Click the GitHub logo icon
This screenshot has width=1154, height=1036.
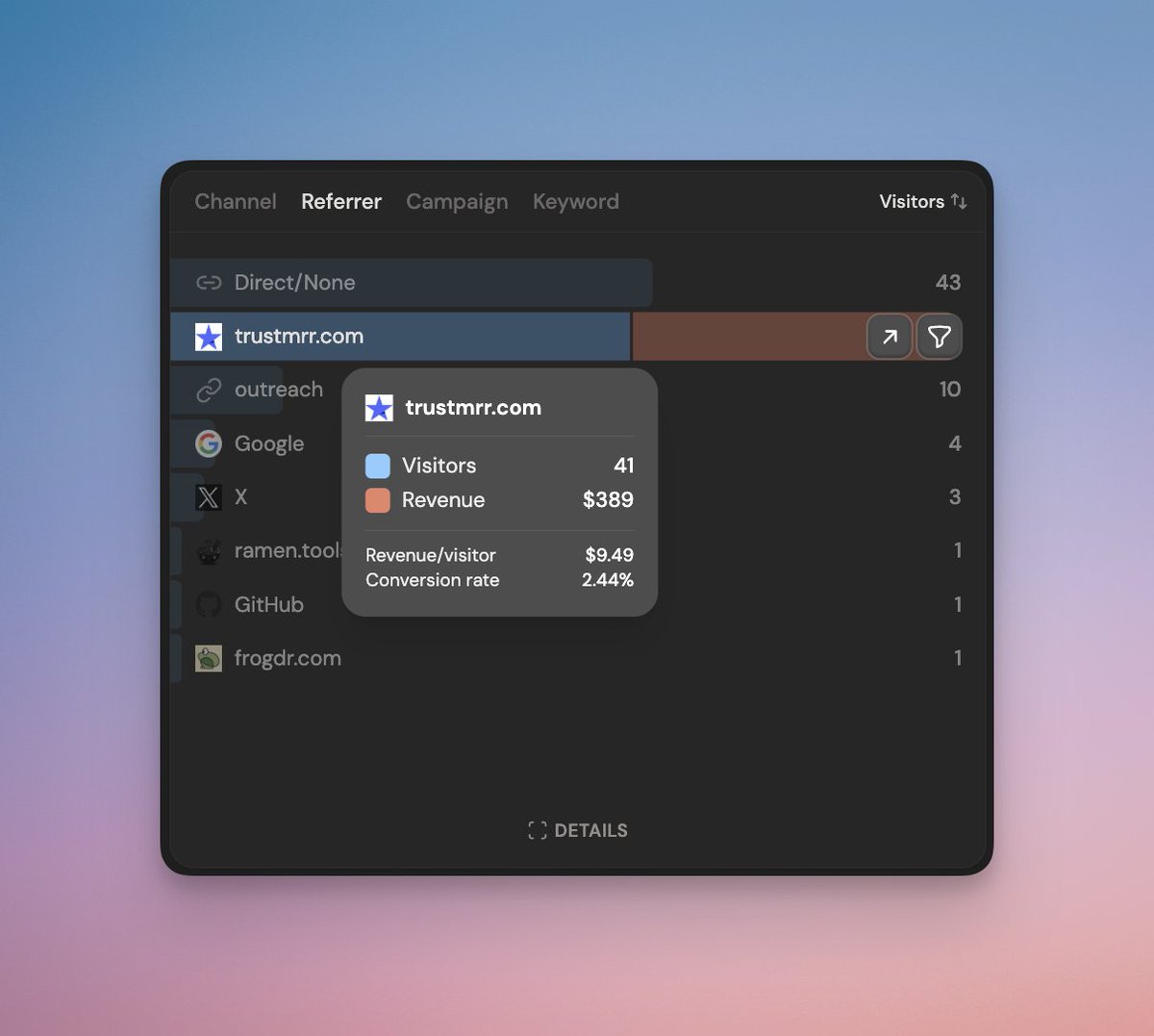click(209, 604)
